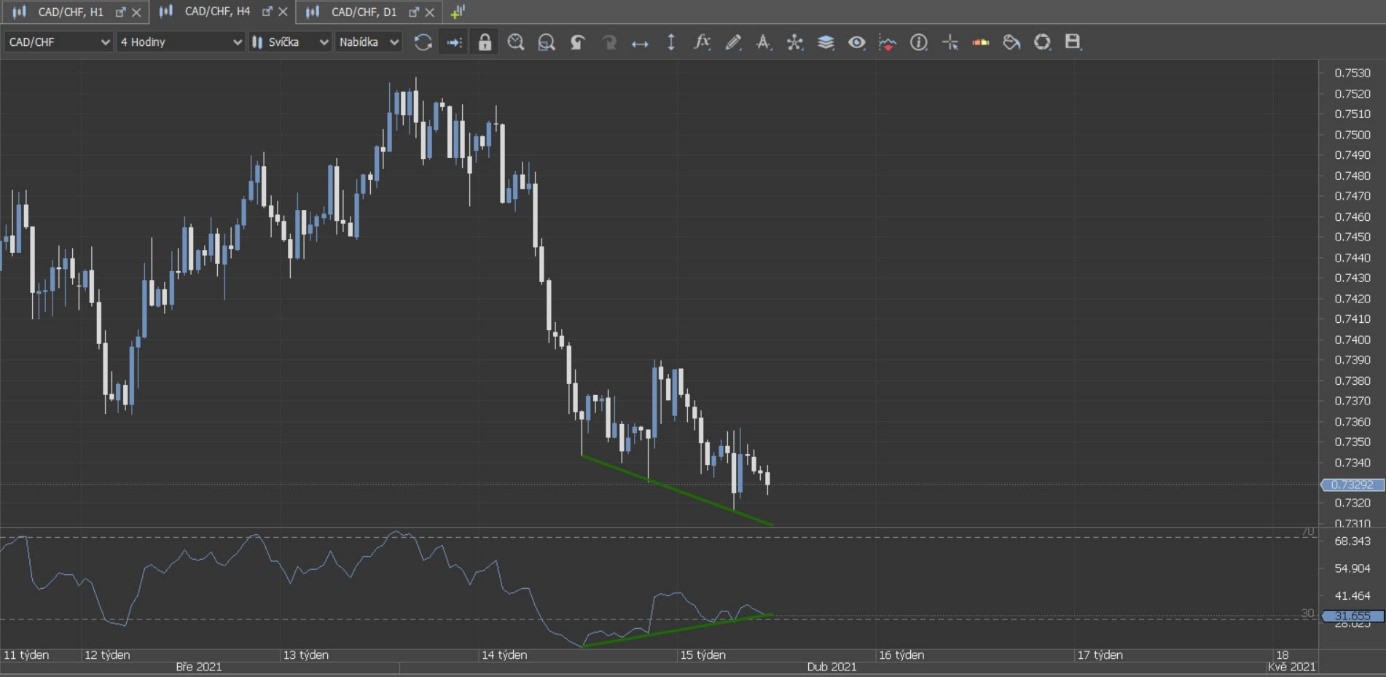Expand the 4 Hodiny timeframe dropdown
The image size is (1386, 677).
click(x=180, y=42)
